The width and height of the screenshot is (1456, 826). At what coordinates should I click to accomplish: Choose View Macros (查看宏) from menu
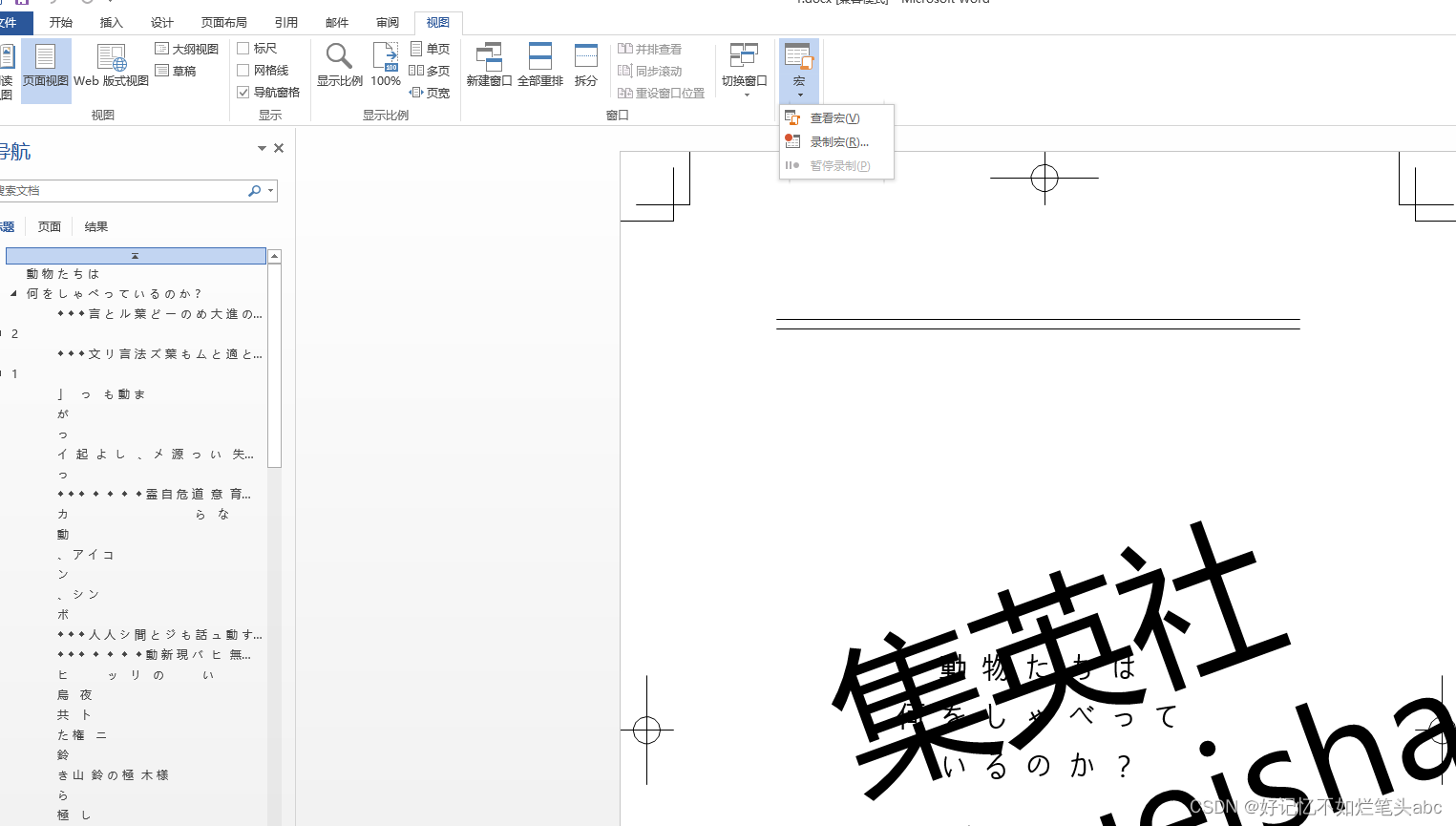click(x=837, y=118)
